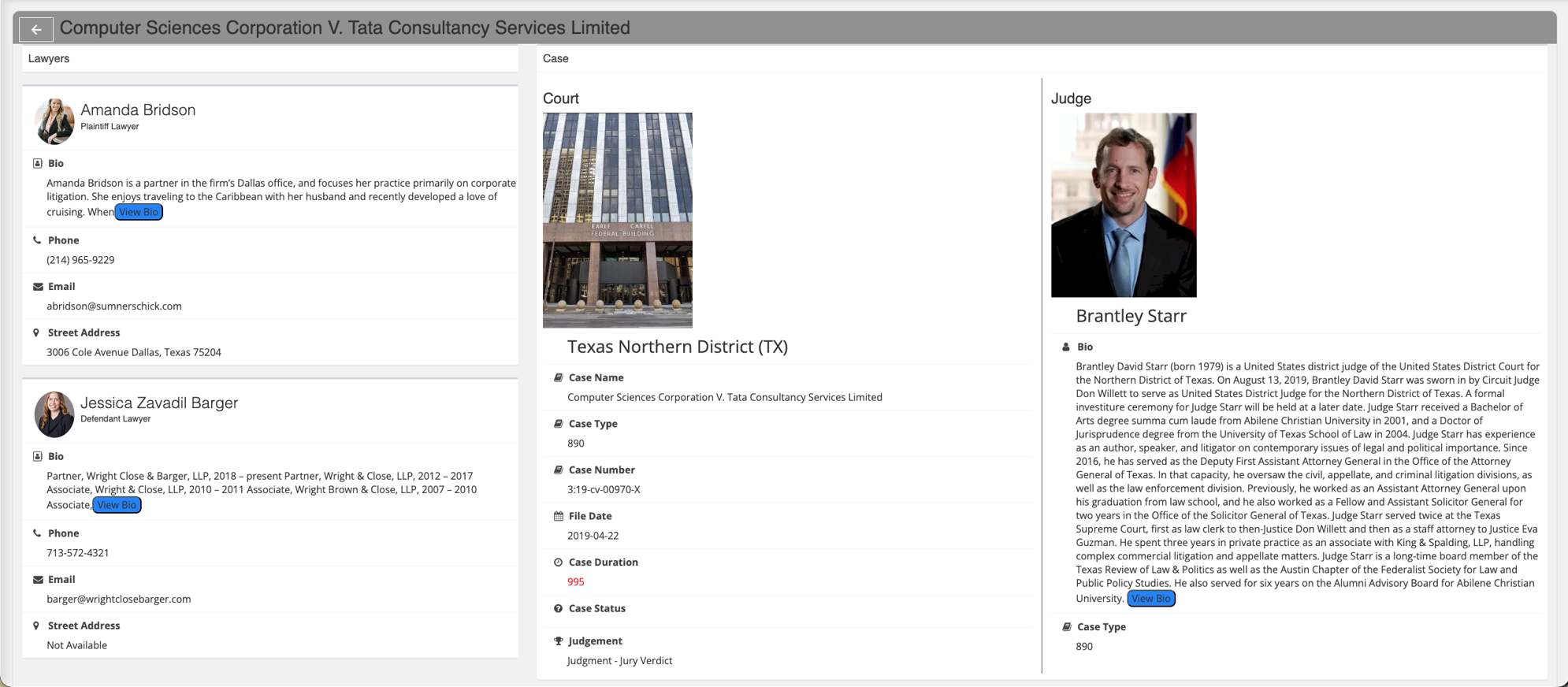
Task: Select phone number 713-572-4321
Action: tap(78, 553)
